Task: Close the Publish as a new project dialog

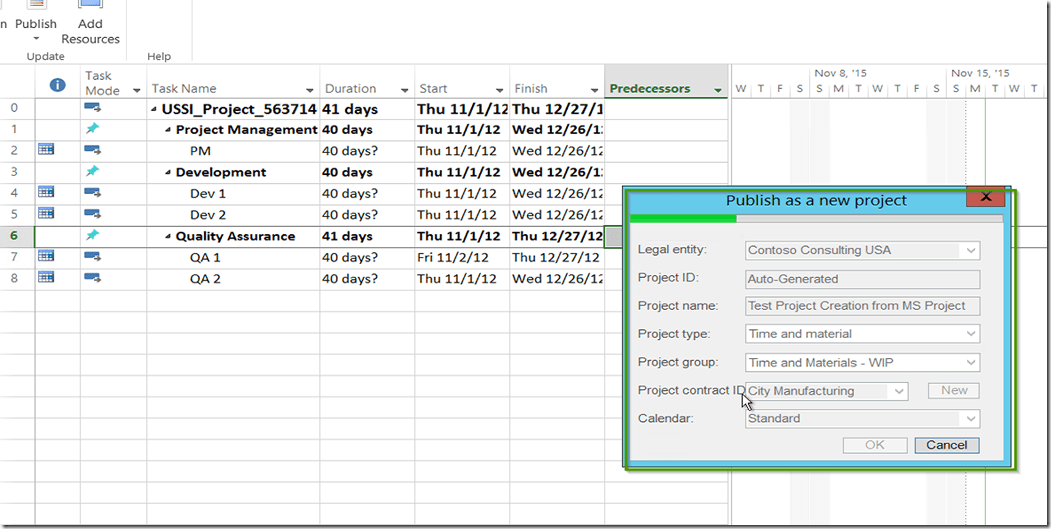Action: click(x=985, y=198)
